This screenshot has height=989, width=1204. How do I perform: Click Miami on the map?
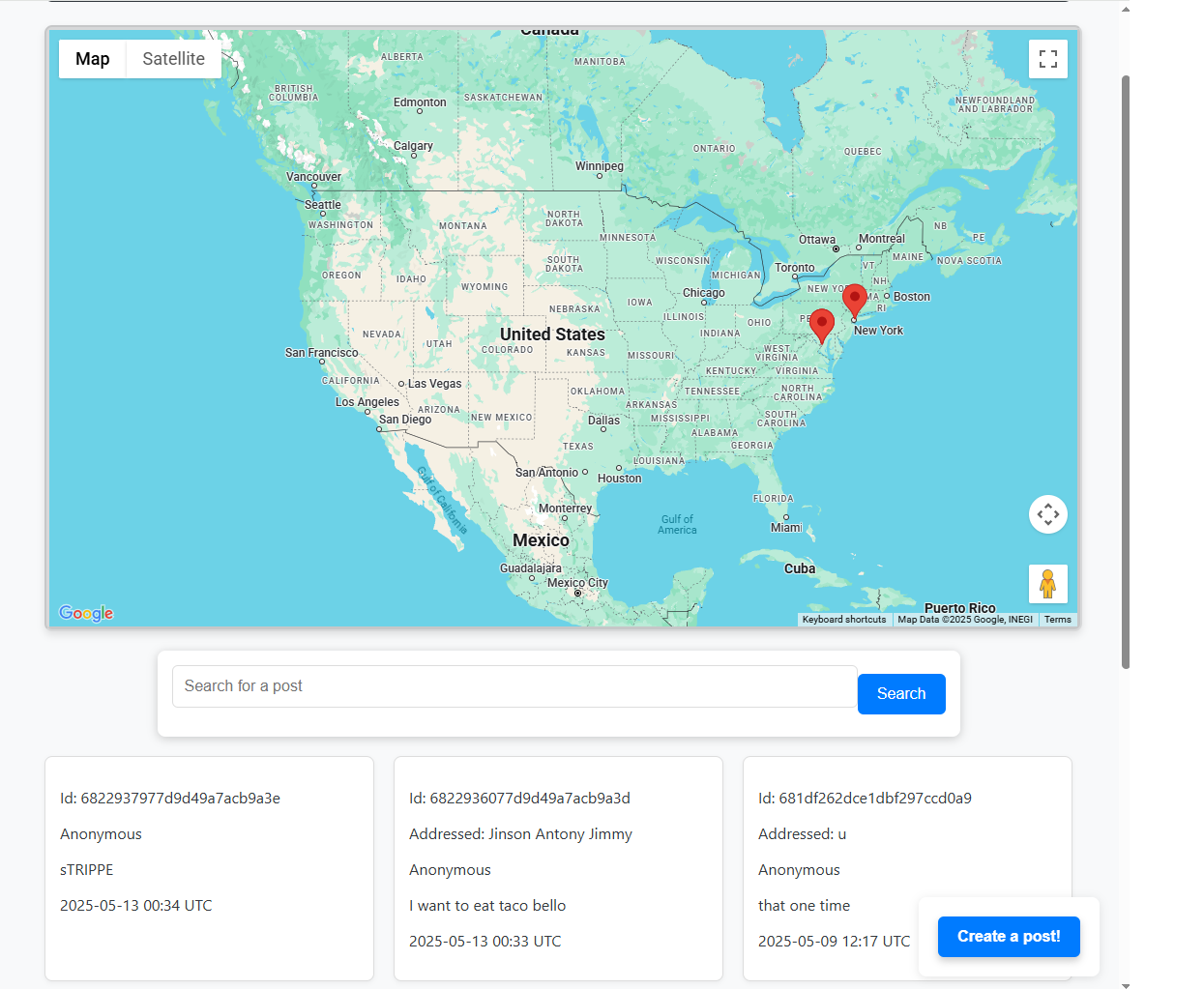(x=786, y=528)
